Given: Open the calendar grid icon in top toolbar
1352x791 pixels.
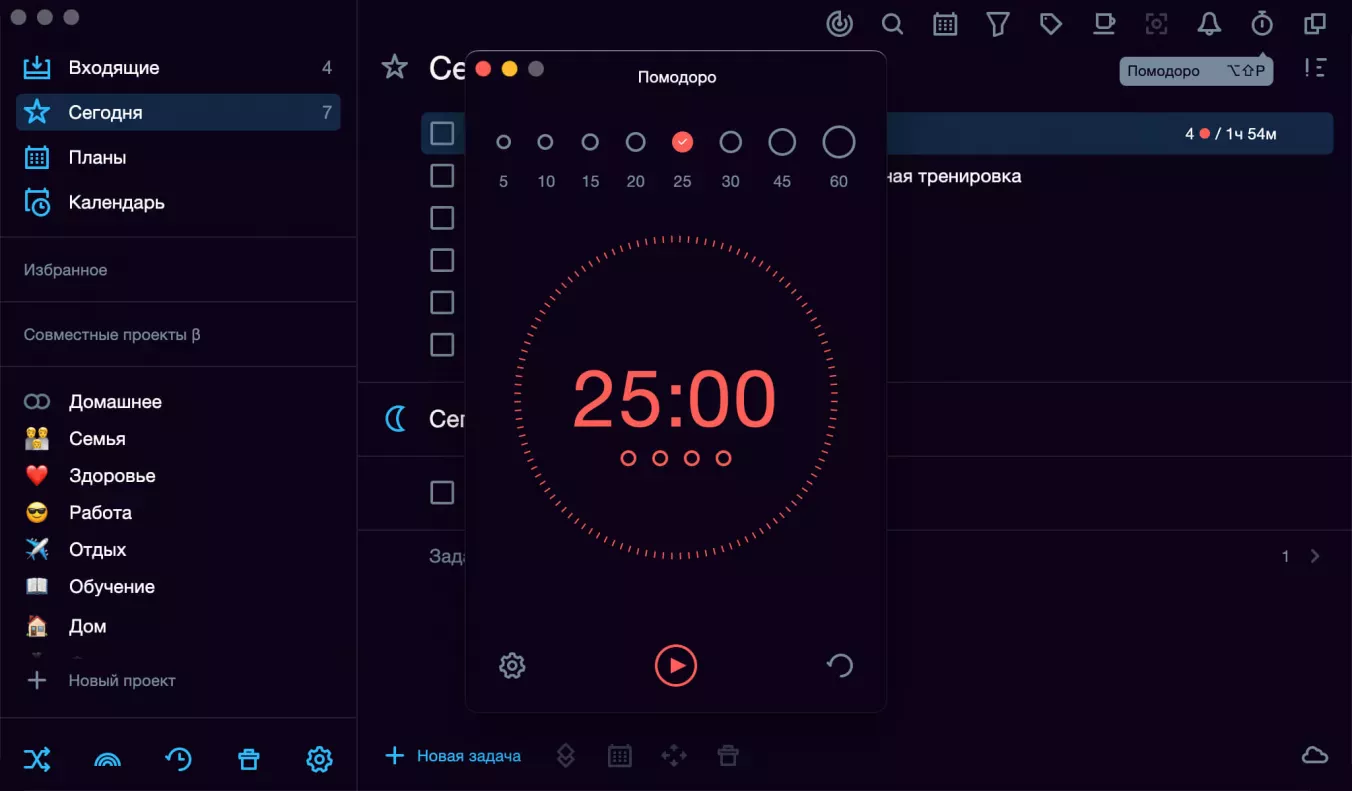Looking at the screenshot, I should 945,24.
